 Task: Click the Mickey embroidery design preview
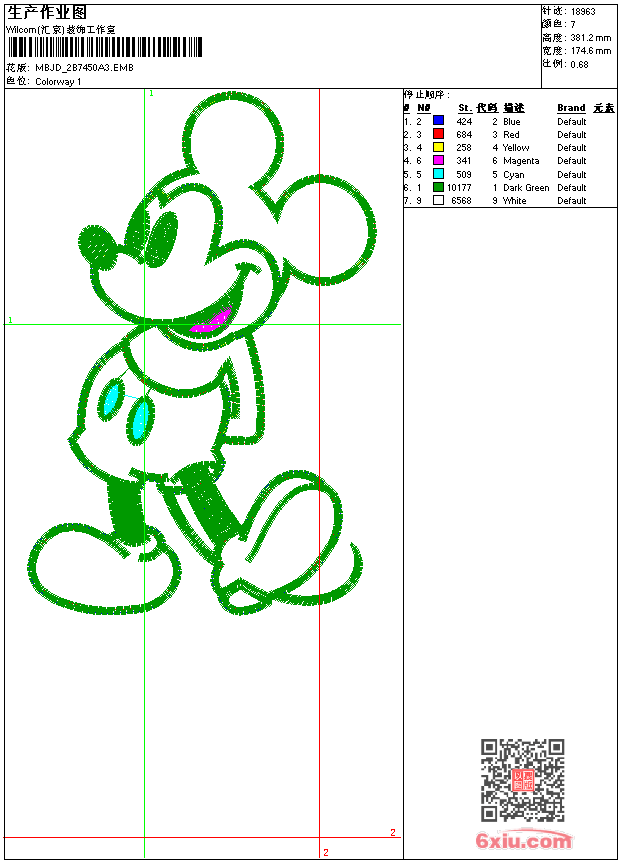[202, 354]
